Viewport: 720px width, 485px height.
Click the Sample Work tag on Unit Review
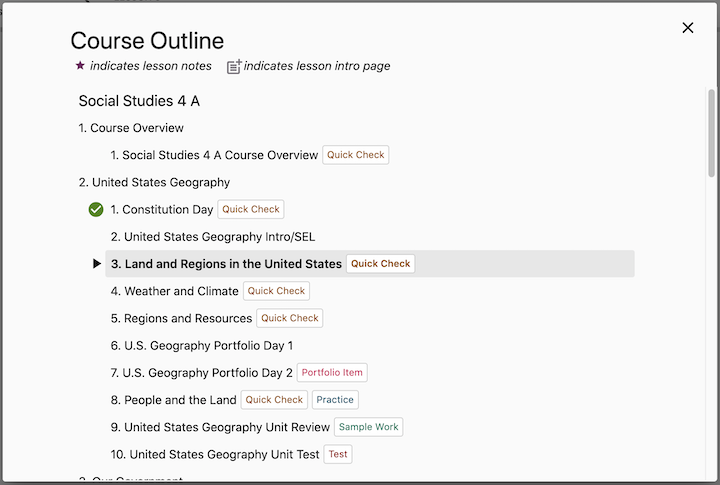coord(369,427)
